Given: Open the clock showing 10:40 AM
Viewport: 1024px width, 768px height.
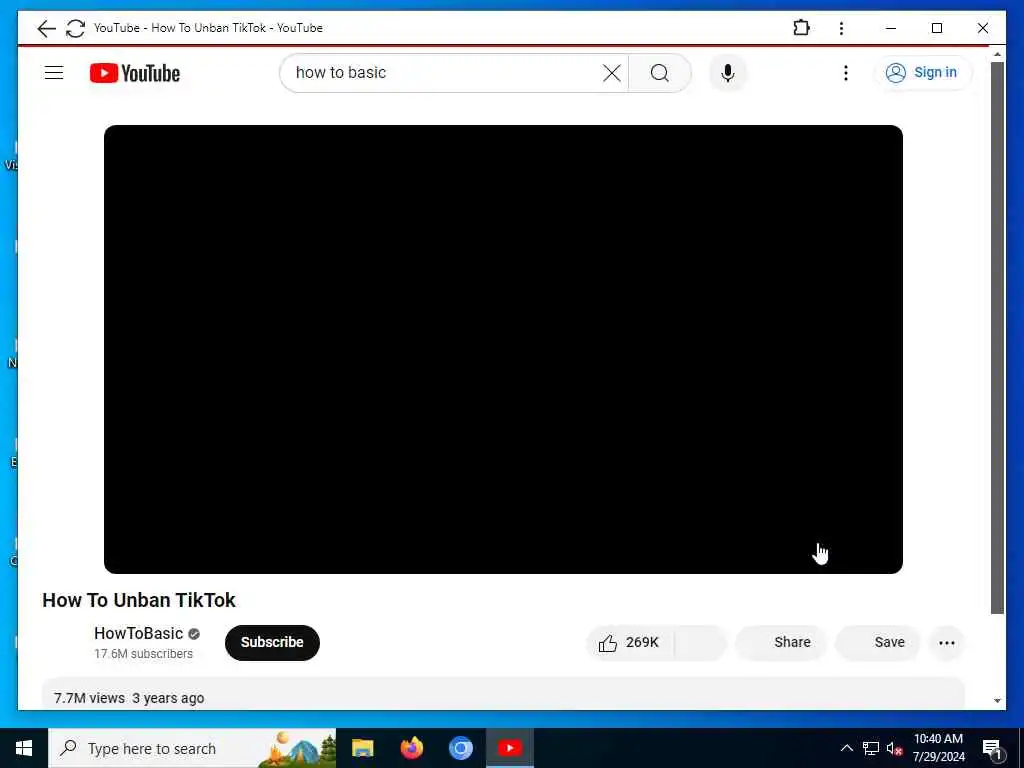Looking at the screenshot, I should point(938,748).
